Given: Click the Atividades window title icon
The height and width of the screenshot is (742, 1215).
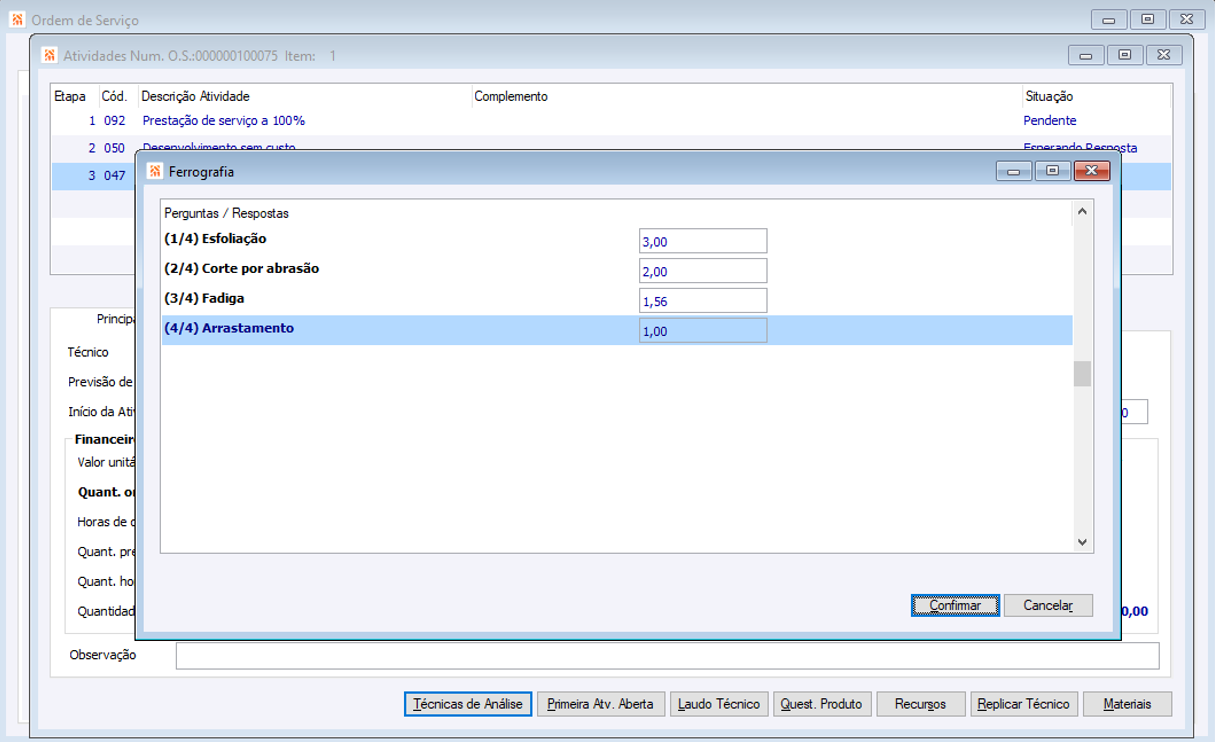Looking at the screenshot, I should tap(49, 55).
